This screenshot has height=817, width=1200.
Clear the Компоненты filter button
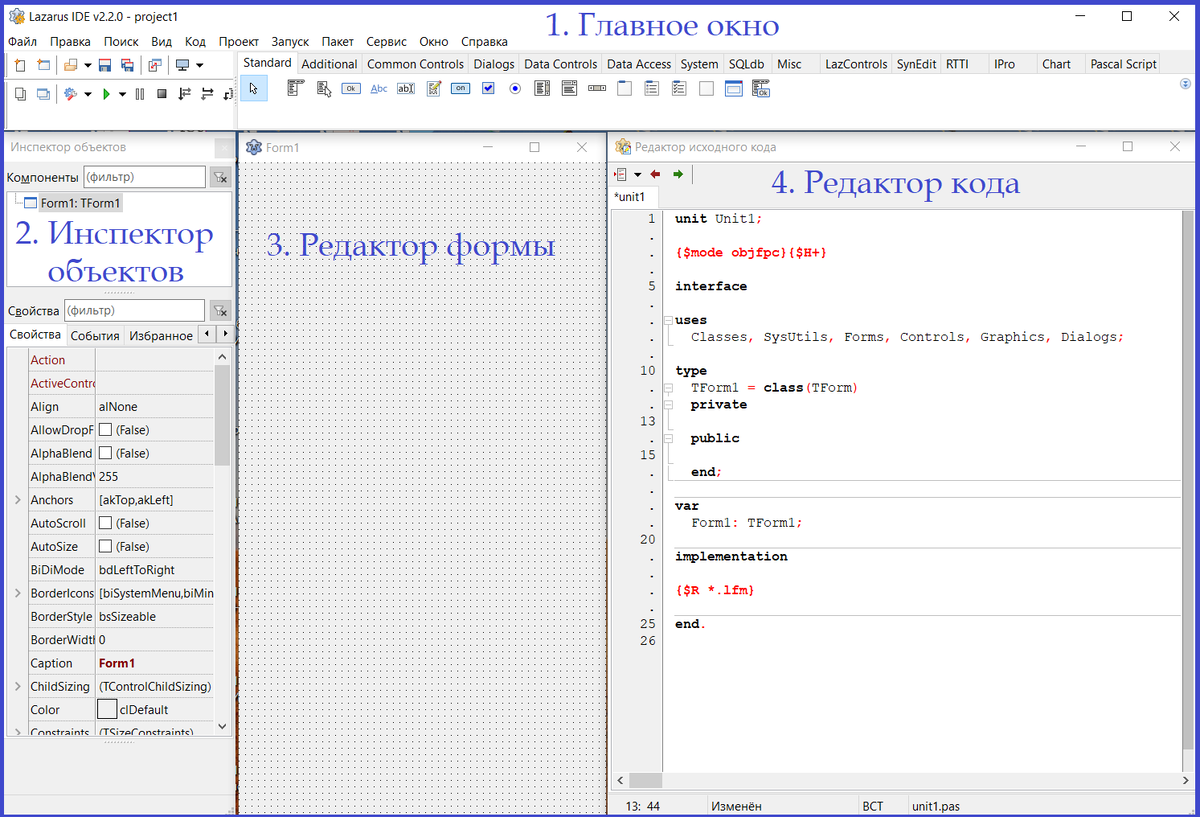point(220,177)
